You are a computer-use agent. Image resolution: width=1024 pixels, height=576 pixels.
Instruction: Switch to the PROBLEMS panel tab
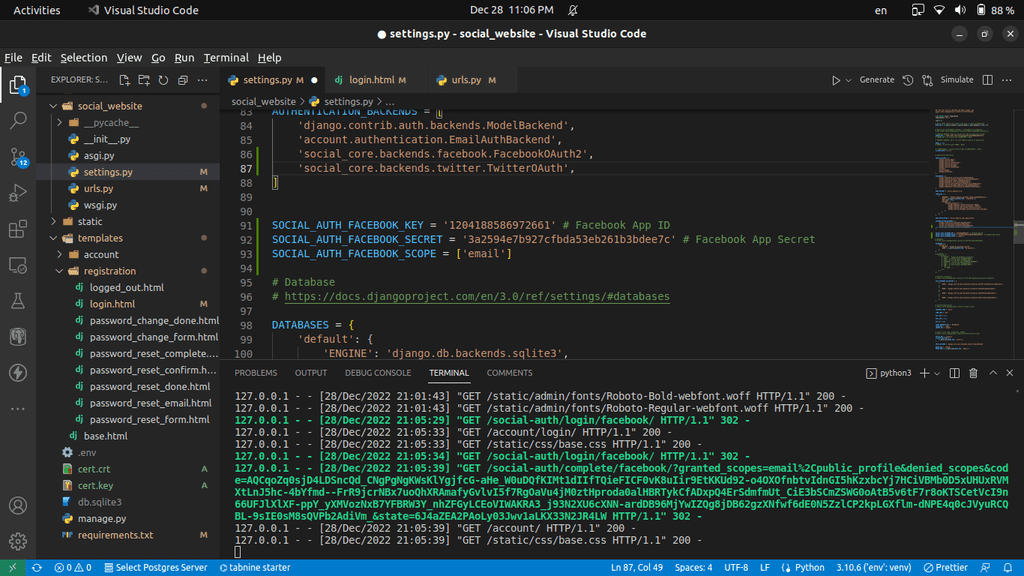click(255, 373)
